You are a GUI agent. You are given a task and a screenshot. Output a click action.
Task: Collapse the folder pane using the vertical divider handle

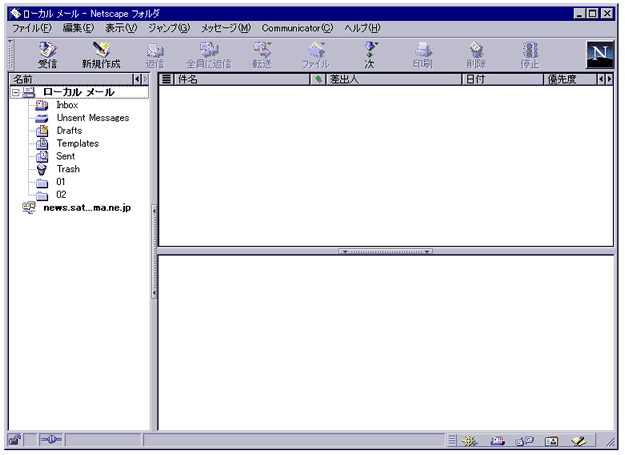154,252
